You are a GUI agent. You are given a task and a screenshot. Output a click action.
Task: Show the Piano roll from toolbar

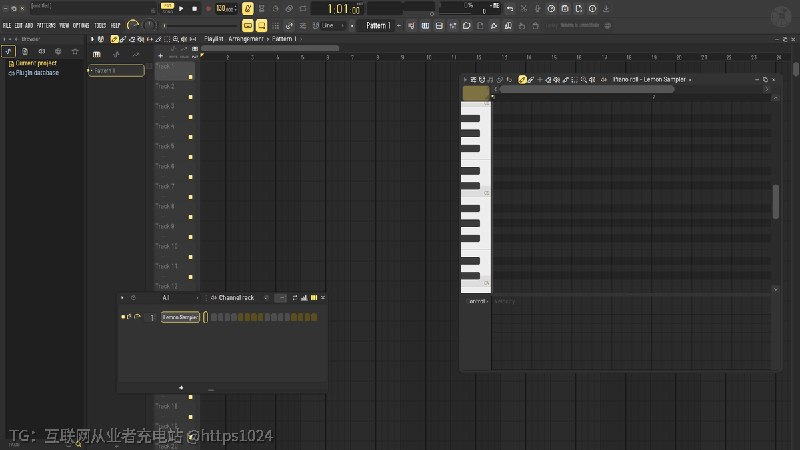pyautogui.click(x=425, y=26)
